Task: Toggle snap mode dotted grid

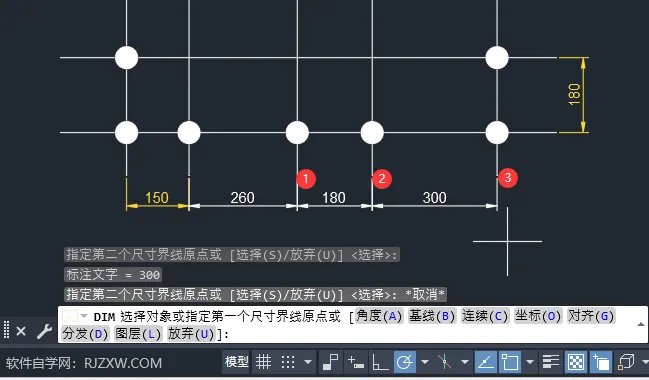Action: (x=288, y=362)
